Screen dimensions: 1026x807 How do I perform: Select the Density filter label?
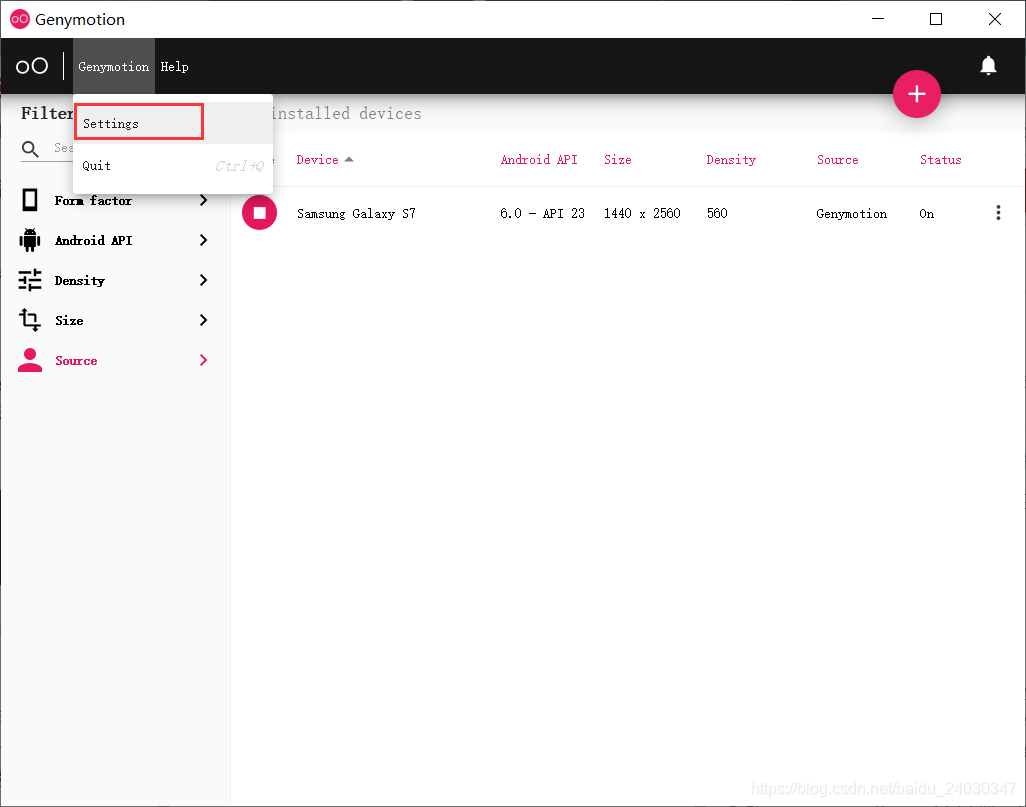pos(80,280)
